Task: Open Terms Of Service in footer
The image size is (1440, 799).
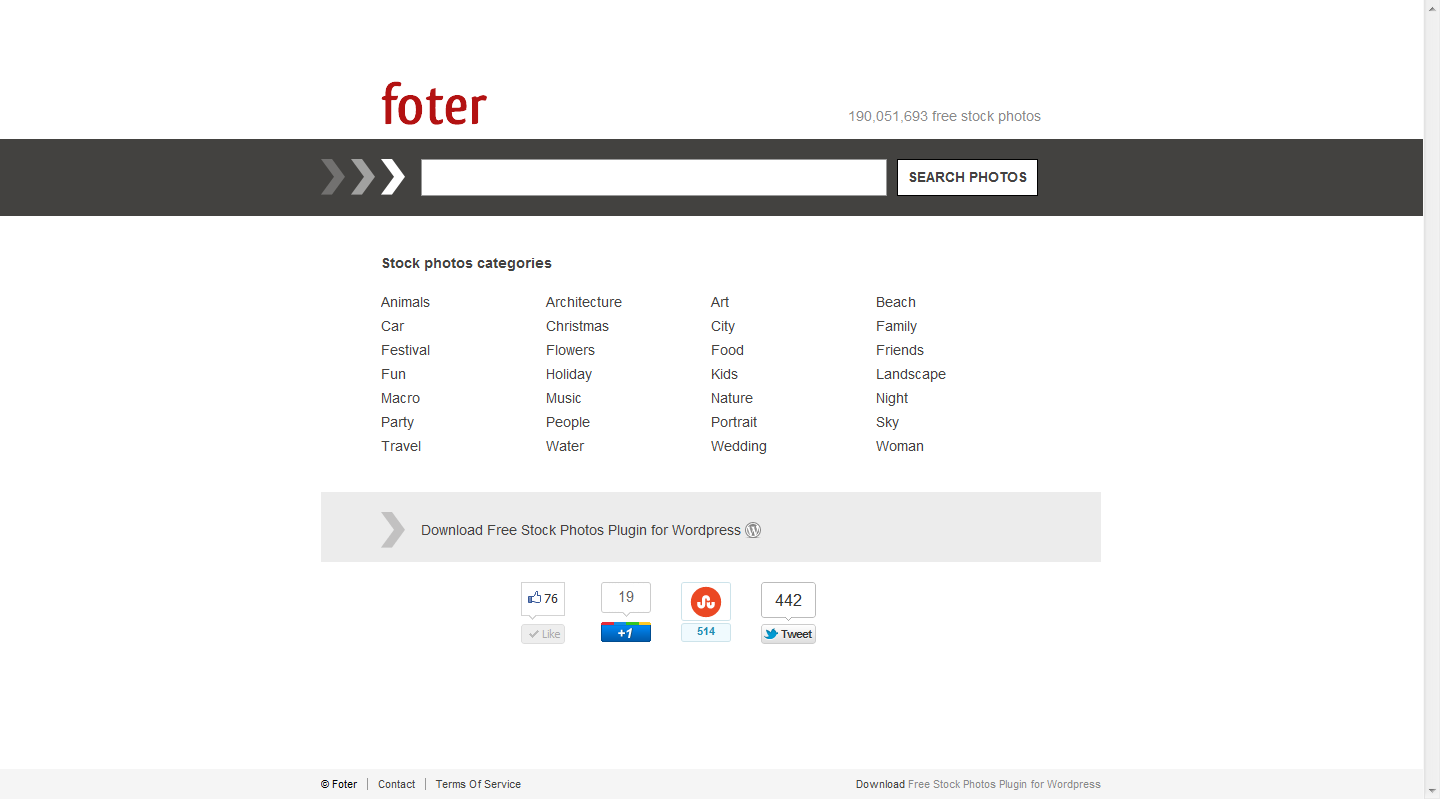Action: (x=478, y=784)
